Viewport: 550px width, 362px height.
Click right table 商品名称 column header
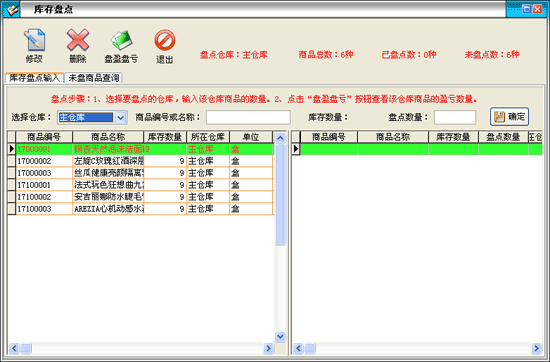pyautogui.click(x=393, y=137)
